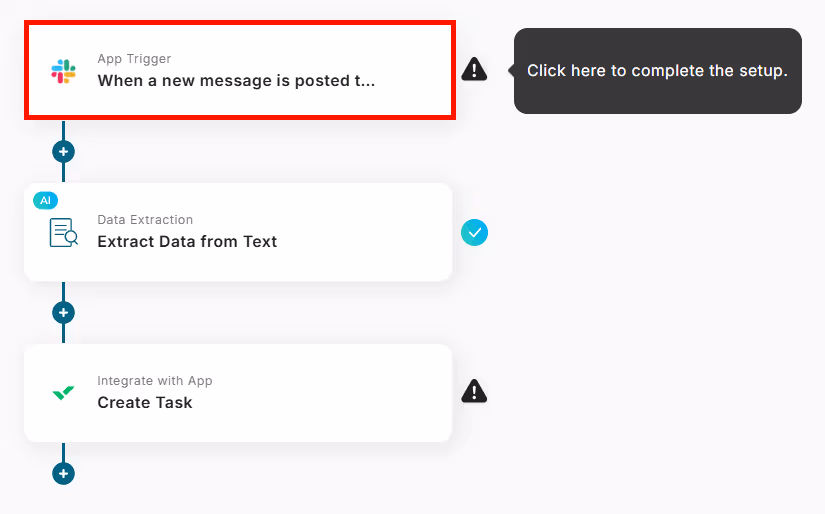Click the 'Data Extraction' label text
The width and height of the screenshot is (825, 514).
click(x=145, y=219)
